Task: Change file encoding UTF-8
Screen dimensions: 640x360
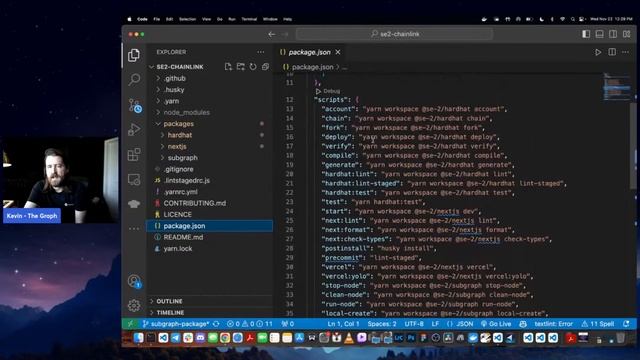Action: point(414,324)
